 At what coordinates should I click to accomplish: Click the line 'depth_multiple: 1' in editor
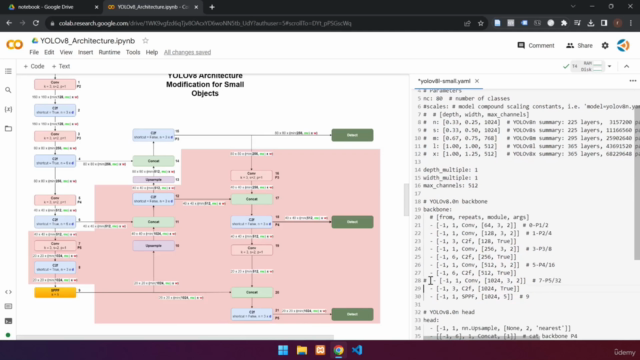point(450,170)
